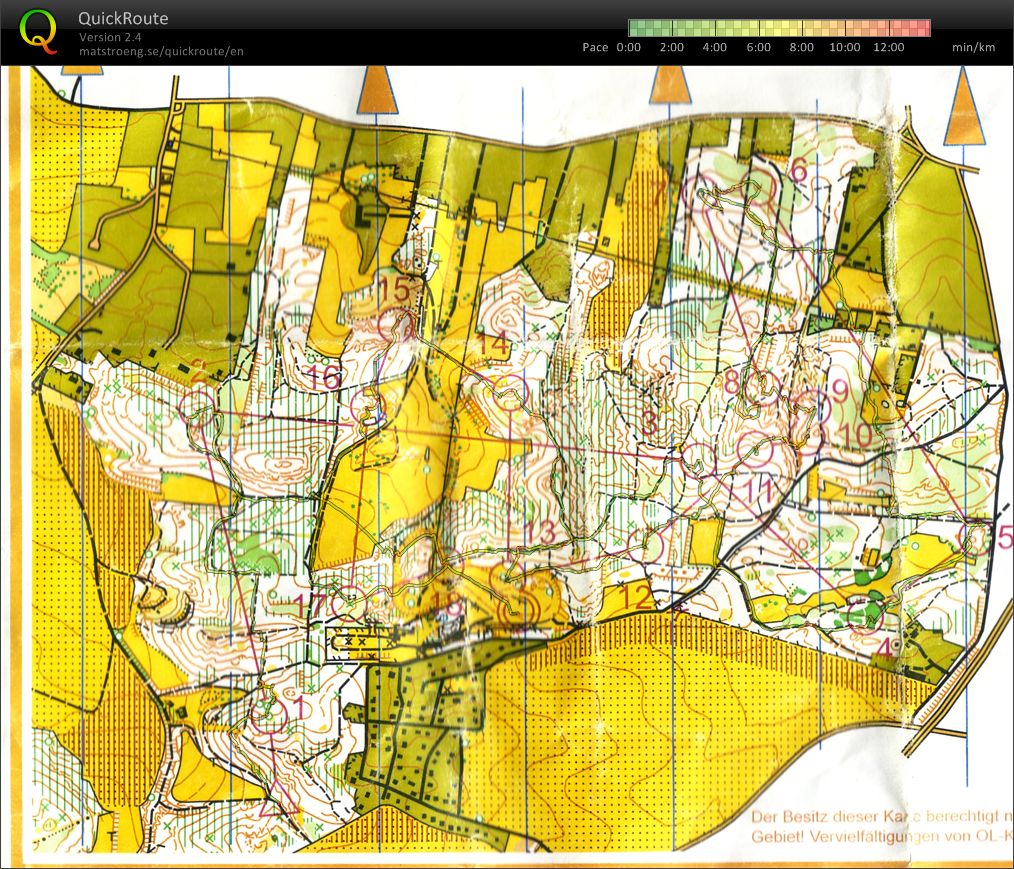This screenshot has width=1014, height=869.
Task: Pick the yellow middle of pace scale
Action: coord(779,28)
